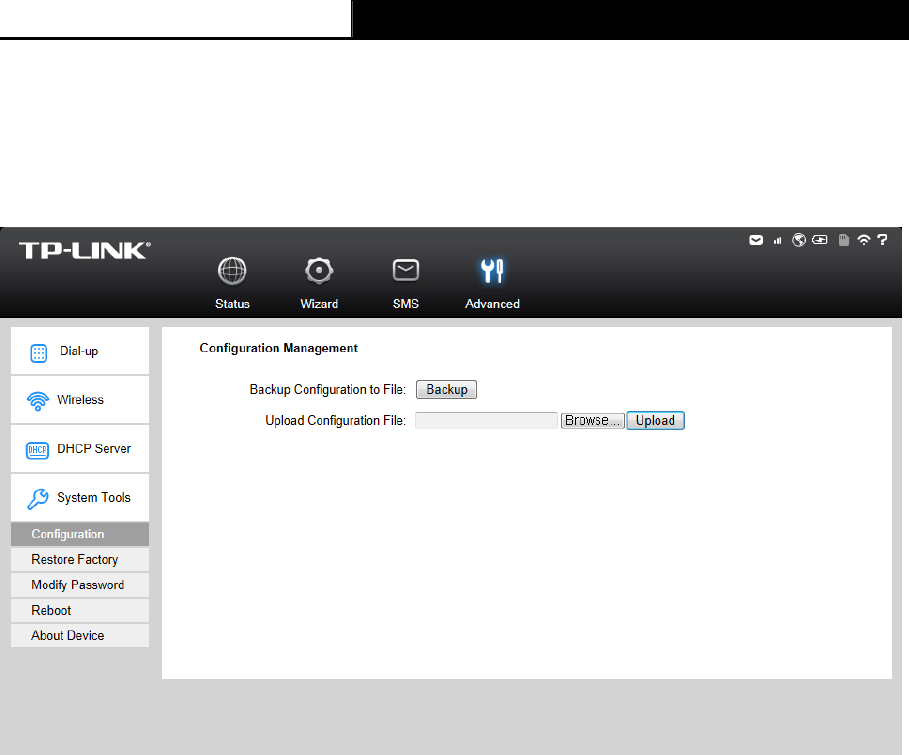
Task: Click the new message envelope status icon
Action: [x=756, y=240]
